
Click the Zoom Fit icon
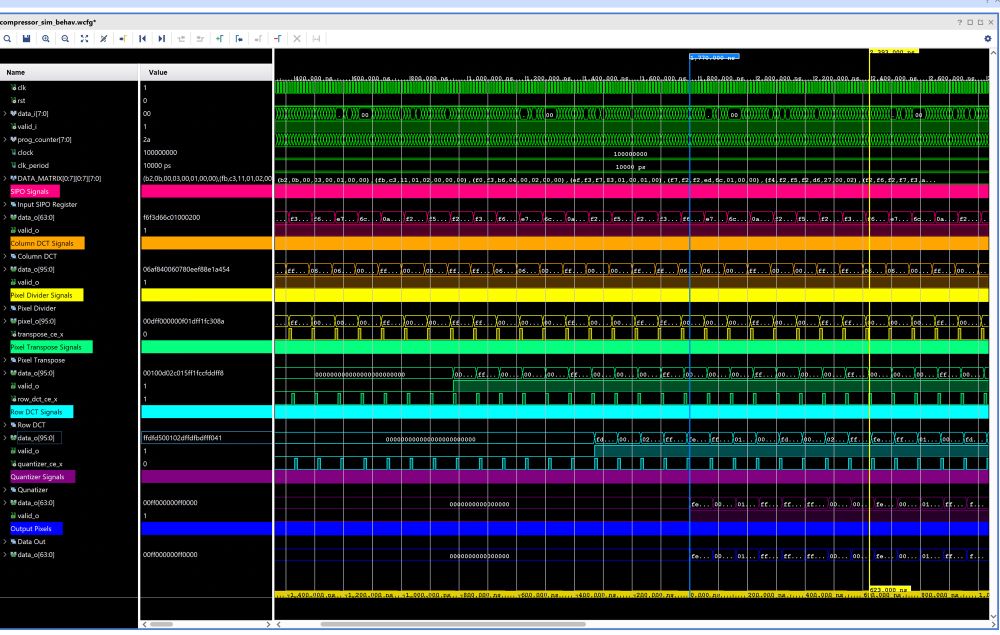click(x=84, y=39)
